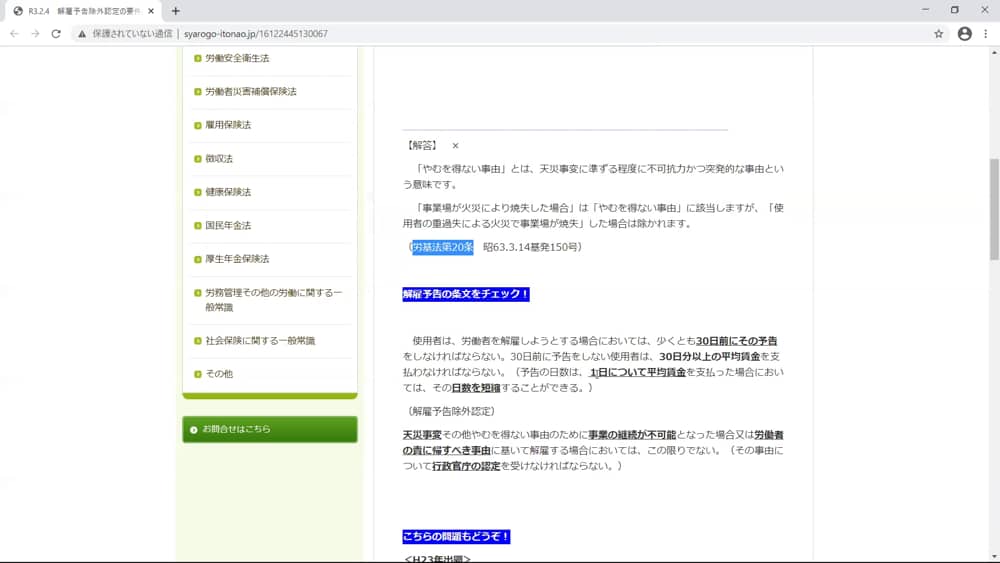
Task: Open 労務管理その他の労働に関する一般常識
Action: tap(274, 300)
